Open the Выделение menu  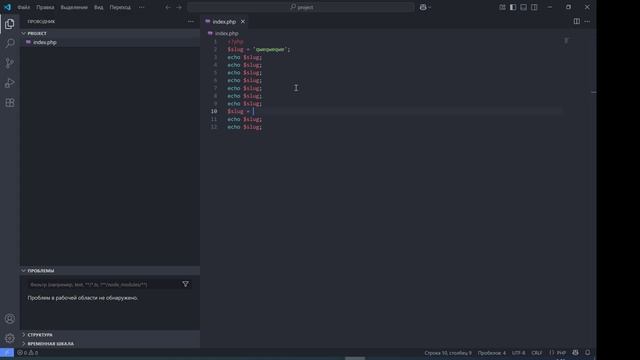pyautogui.click(x=74, y=7)
